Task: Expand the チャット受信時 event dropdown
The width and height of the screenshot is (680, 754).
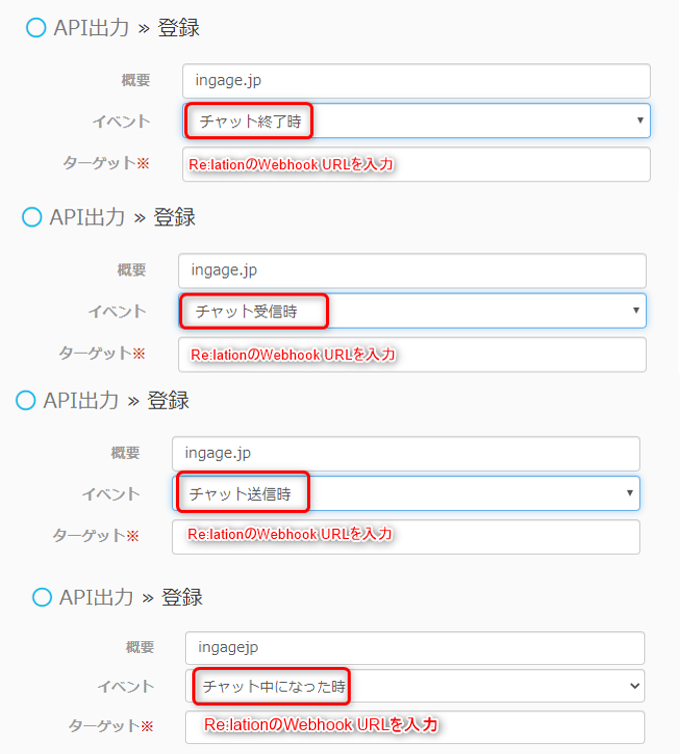Action: click(x=413, y=311)
